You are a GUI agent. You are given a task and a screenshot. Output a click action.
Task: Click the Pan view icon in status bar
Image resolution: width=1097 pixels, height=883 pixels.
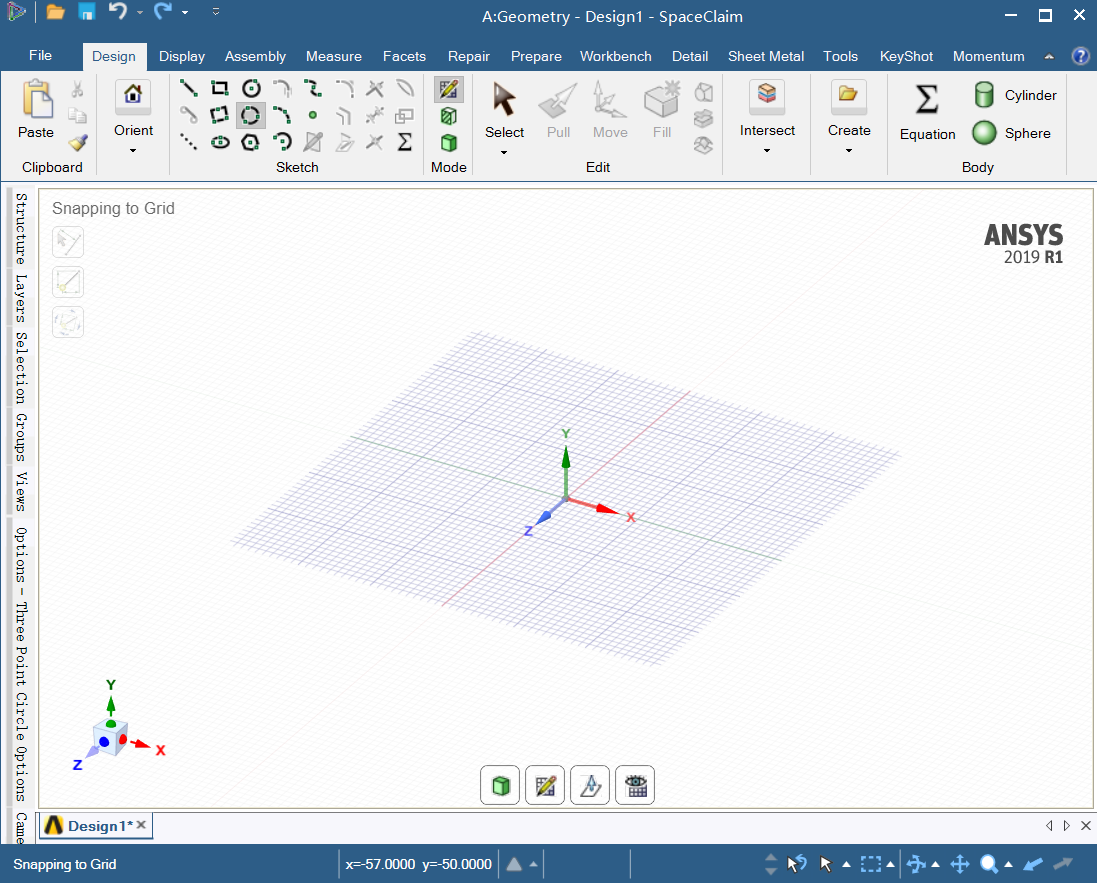959,864
